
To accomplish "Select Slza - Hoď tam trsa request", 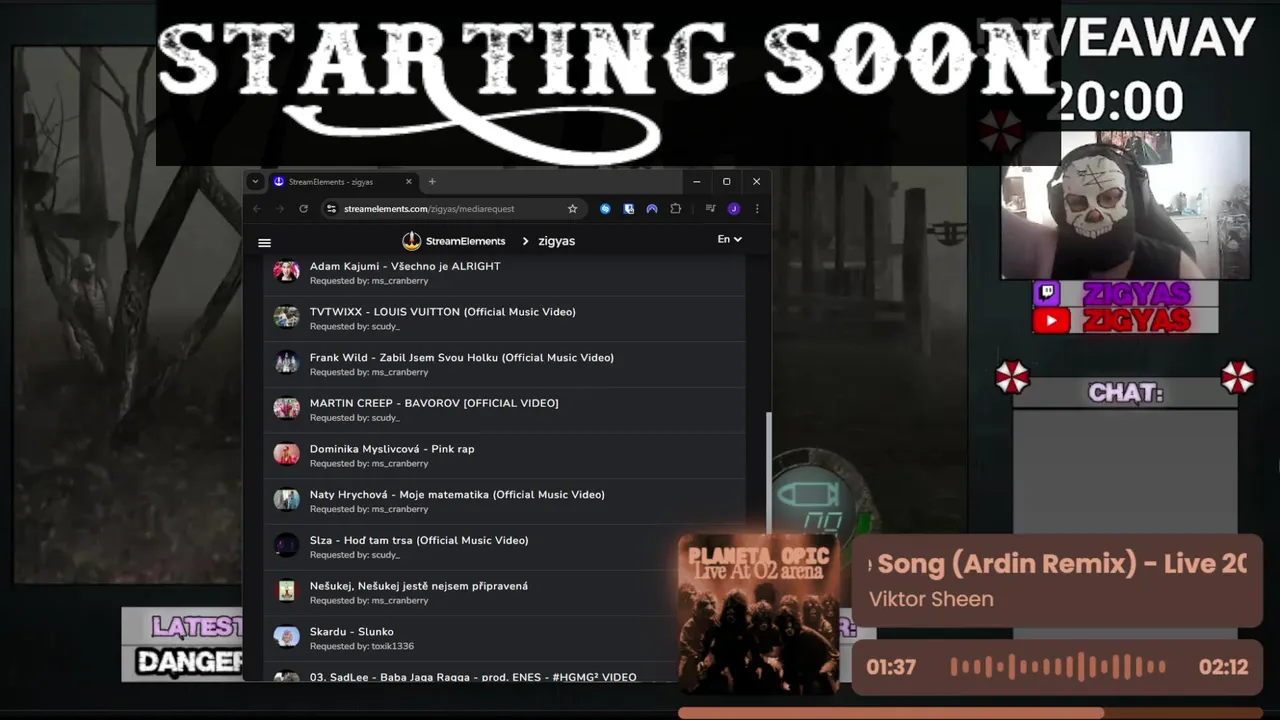I will pyautogui.click(x=504, y=547).
